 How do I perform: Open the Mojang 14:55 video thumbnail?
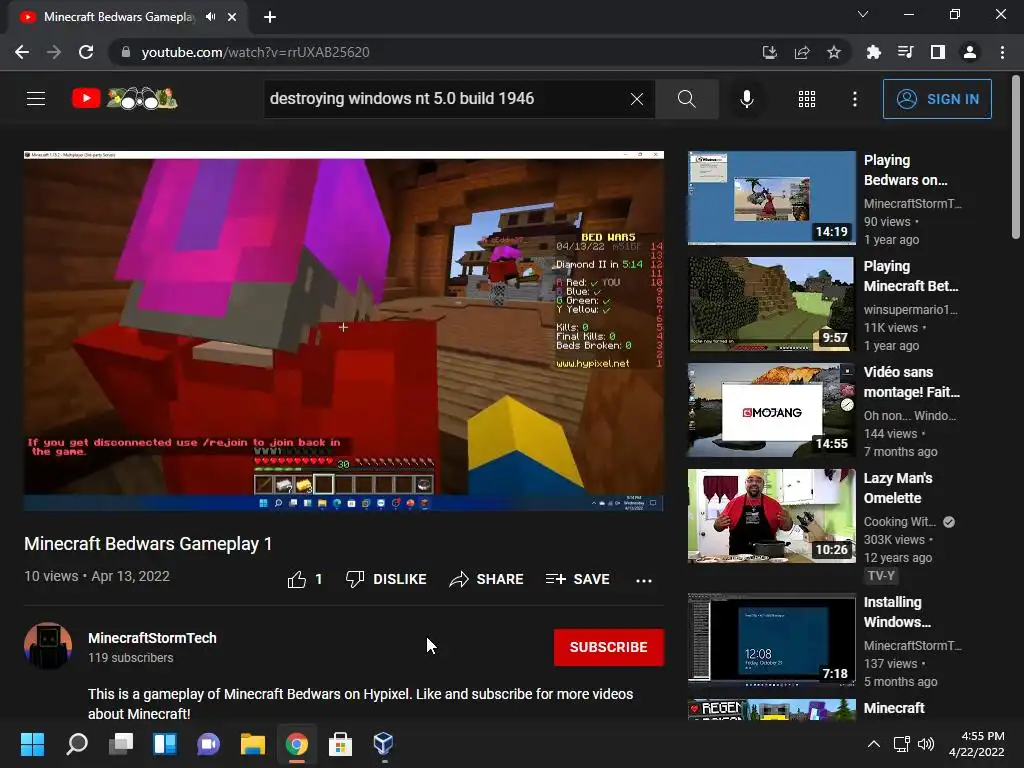tap(771, 410)
